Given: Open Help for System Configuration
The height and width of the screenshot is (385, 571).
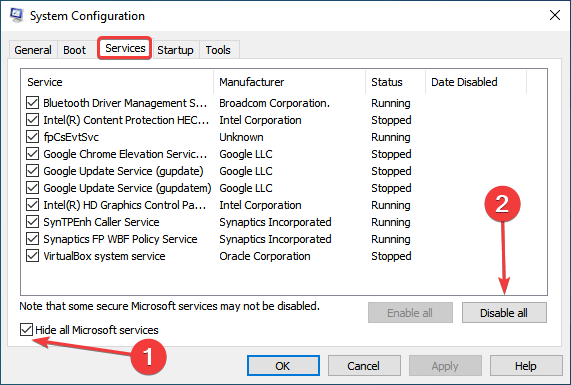Looking at the screenshot, I should coord(525,366).
